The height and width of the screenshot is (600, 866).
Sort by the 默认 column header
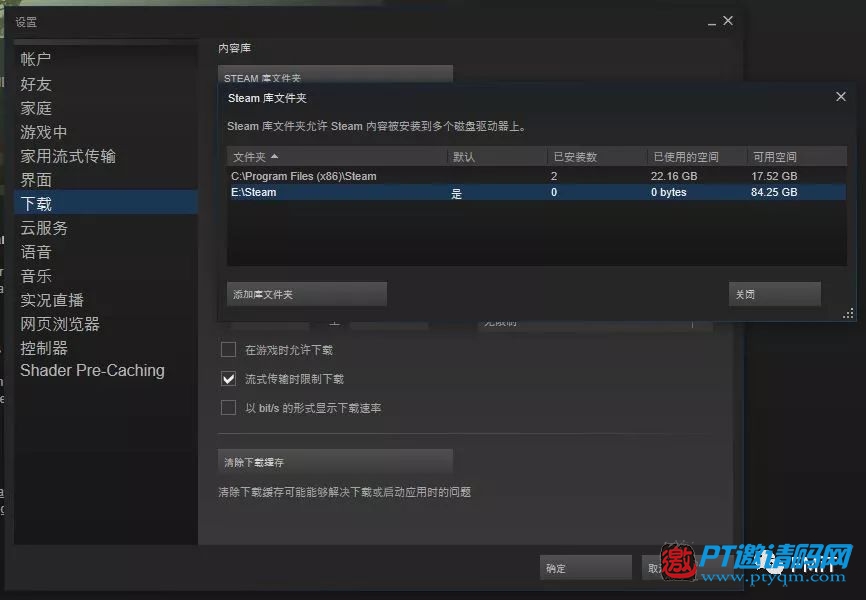pyautogui.click(x=497, y=157)
